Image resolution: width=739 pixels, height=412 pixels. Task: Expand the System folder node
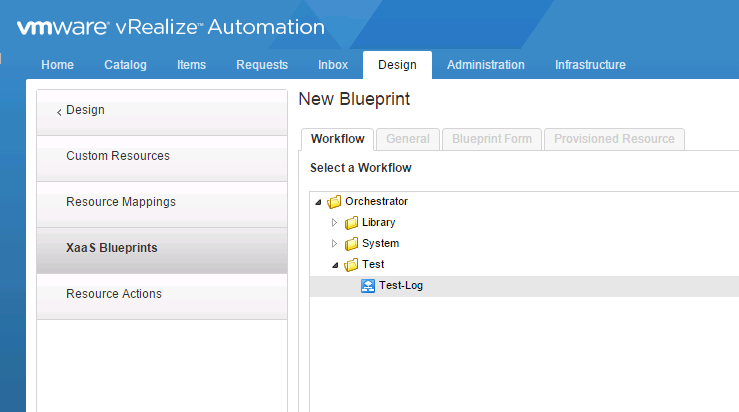point(334,244)
